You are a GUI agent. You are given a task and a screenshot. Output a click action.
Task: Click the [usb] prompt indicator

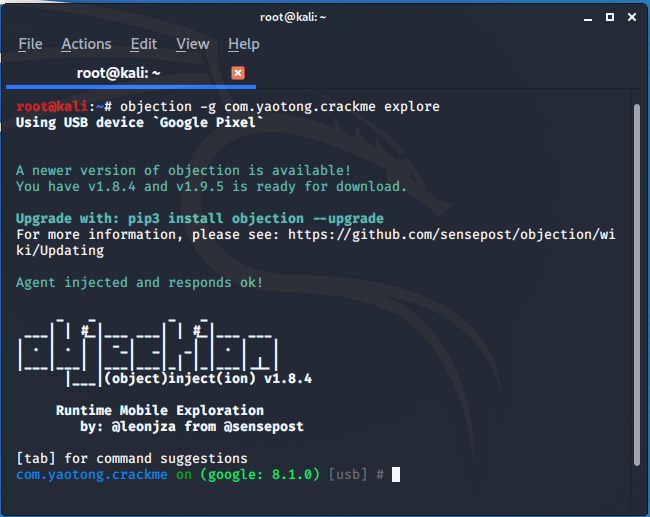pos(348,474)
